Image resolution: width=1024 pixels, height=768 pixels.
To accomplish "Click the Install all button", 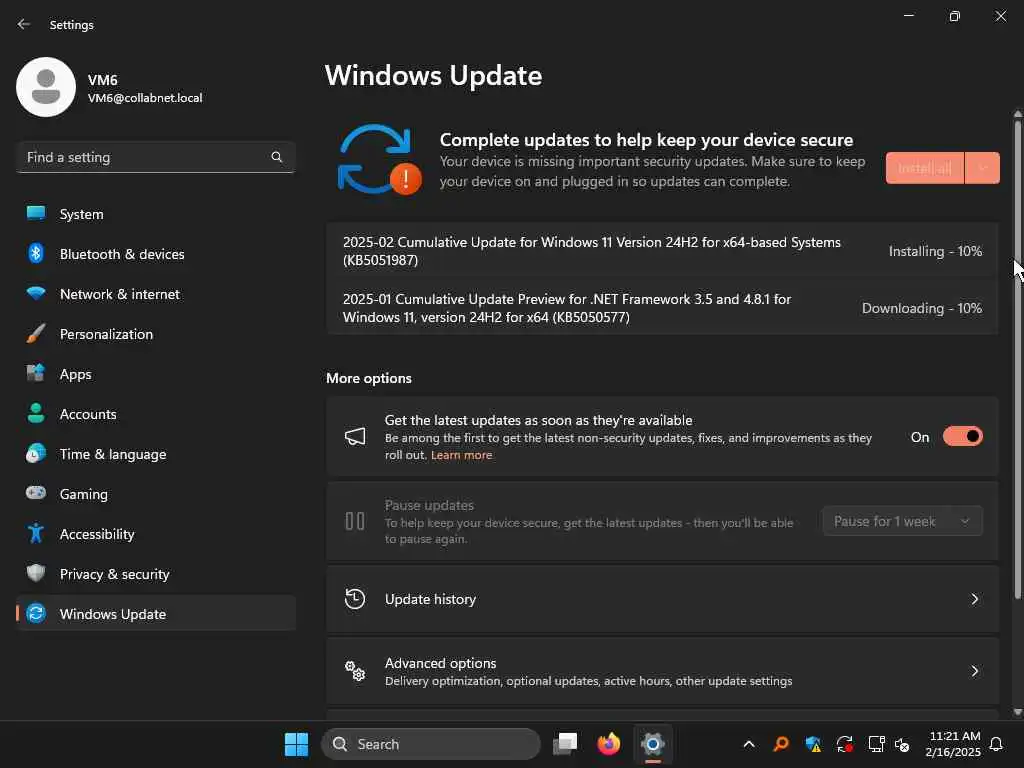I will (x=925, y=168).
